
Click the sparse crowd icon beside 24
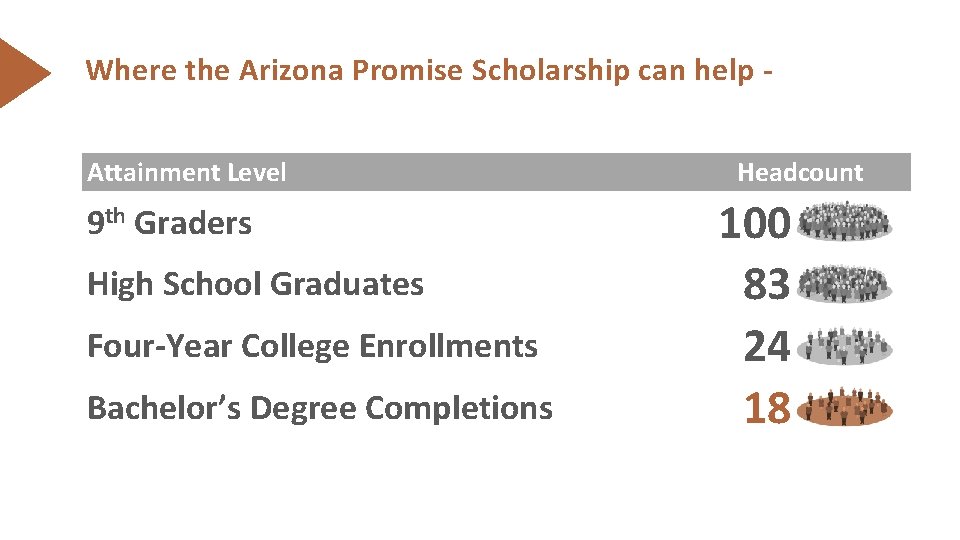[x=846, y=346]
